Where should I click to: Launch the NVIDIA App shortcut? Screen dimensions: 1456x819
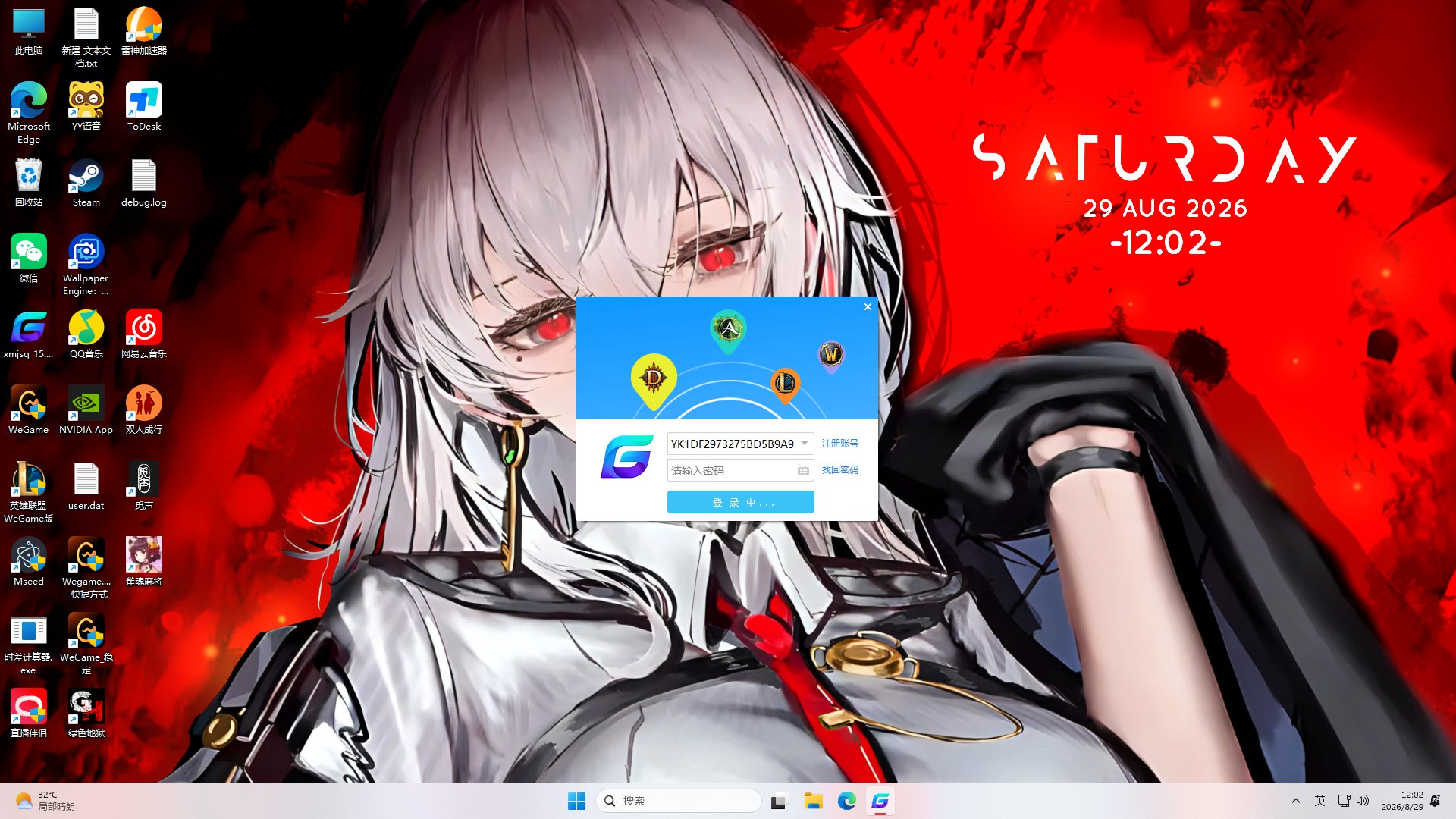pyautogui.click(x=86, y=410)
